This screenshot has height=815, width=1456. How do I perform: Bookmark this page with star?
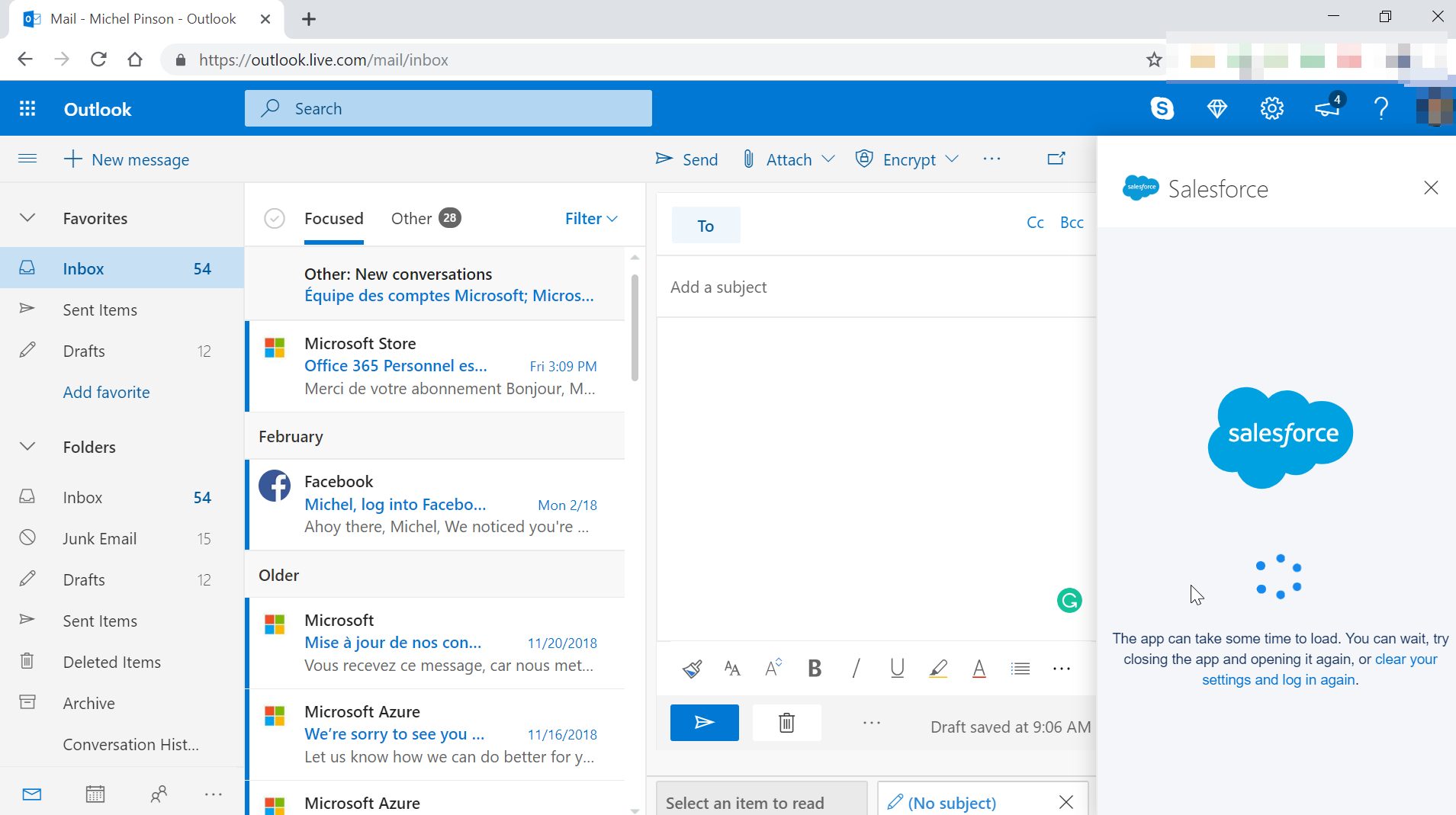pos(1154,59)
